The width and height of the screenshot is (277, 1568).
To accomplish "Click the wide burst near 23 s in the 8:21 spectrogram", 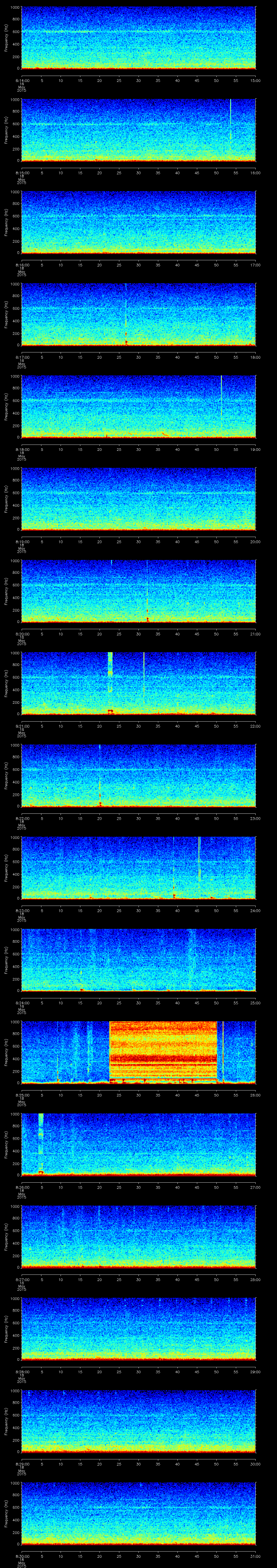I will tap(110, 683).
